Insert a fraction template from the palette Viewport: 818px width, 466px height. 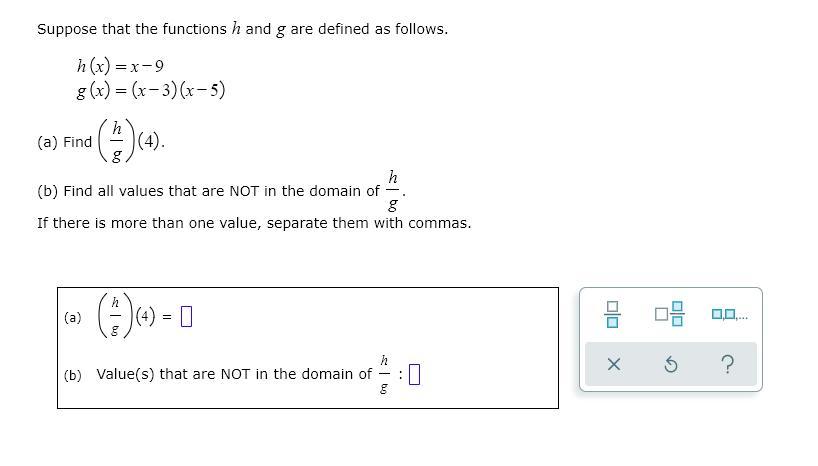point(612,314)
